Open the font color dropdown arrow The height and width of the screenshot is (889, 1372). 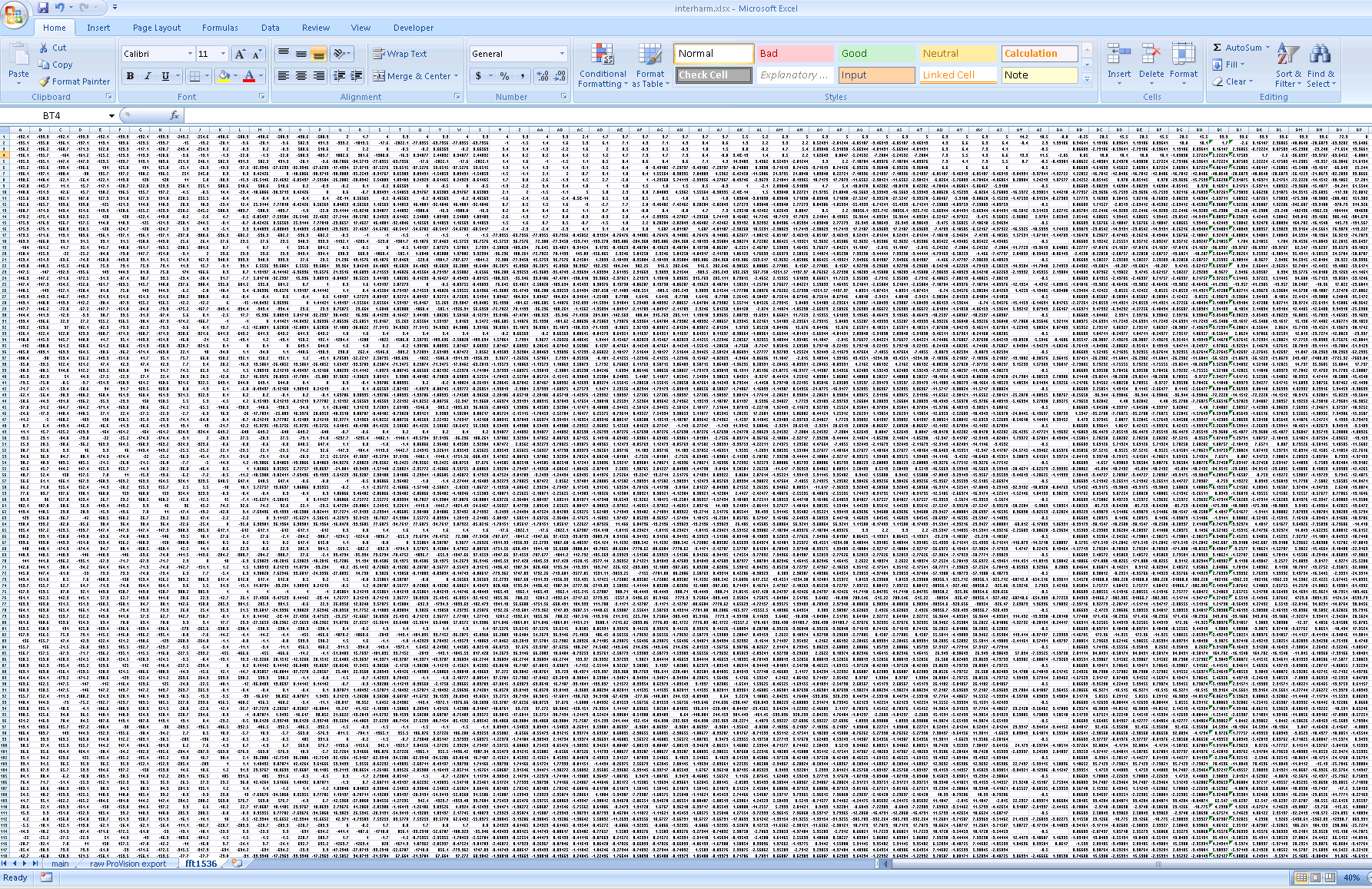point(259,76)
